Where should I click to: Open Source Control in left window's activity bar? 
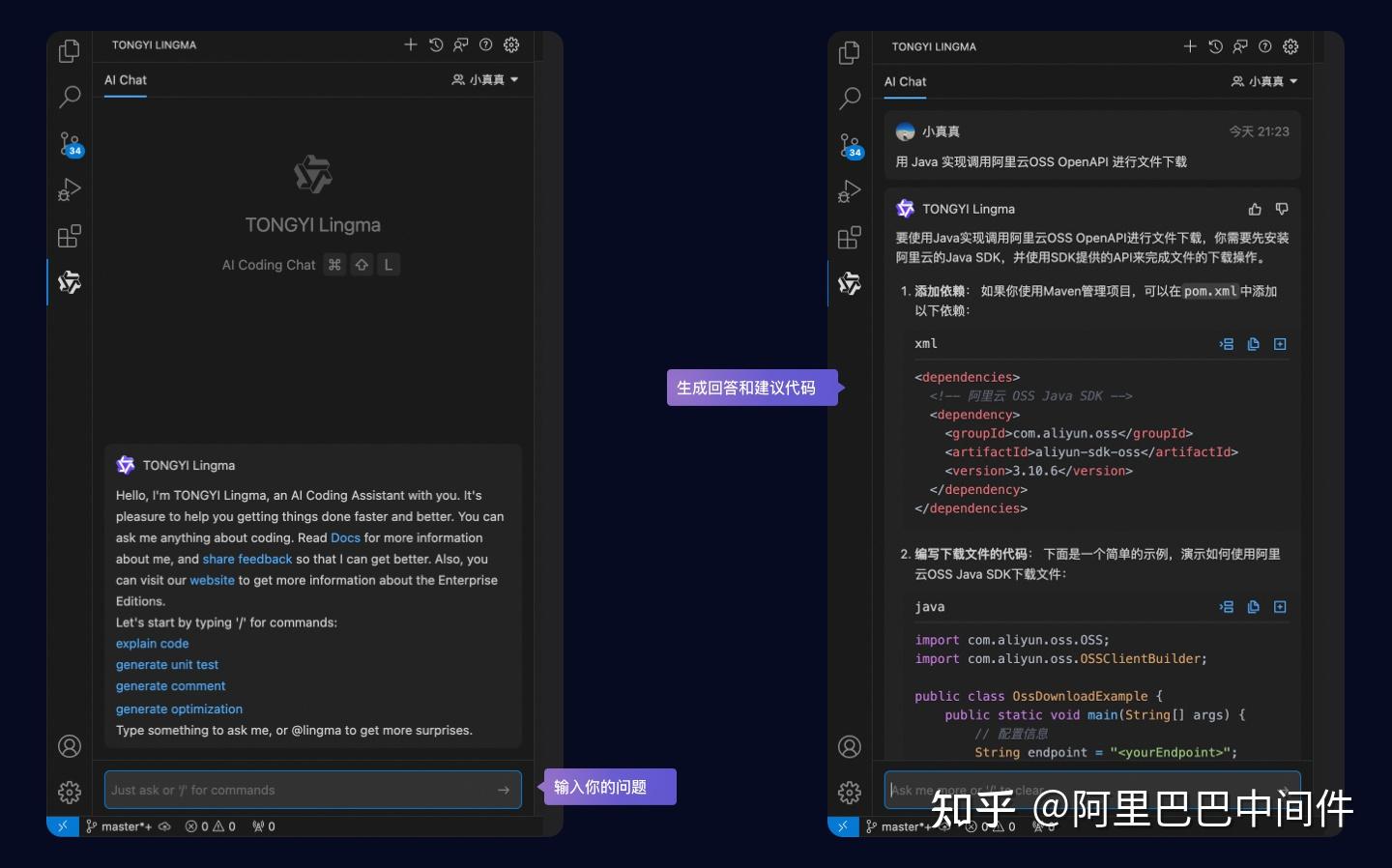tap(71, 144)
